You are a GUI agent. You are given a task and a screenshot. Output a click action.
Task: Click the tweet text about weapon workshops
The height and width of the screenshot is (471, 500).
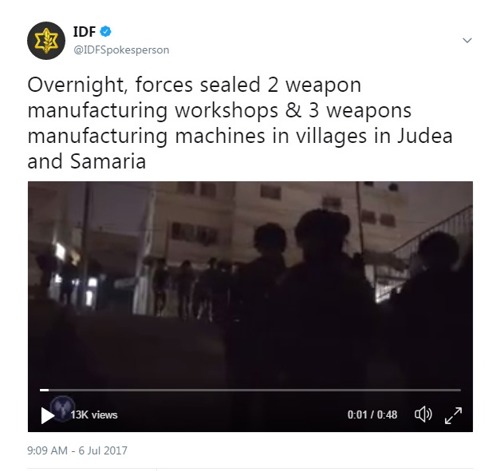pyautogui.click(x=240, y=123)
